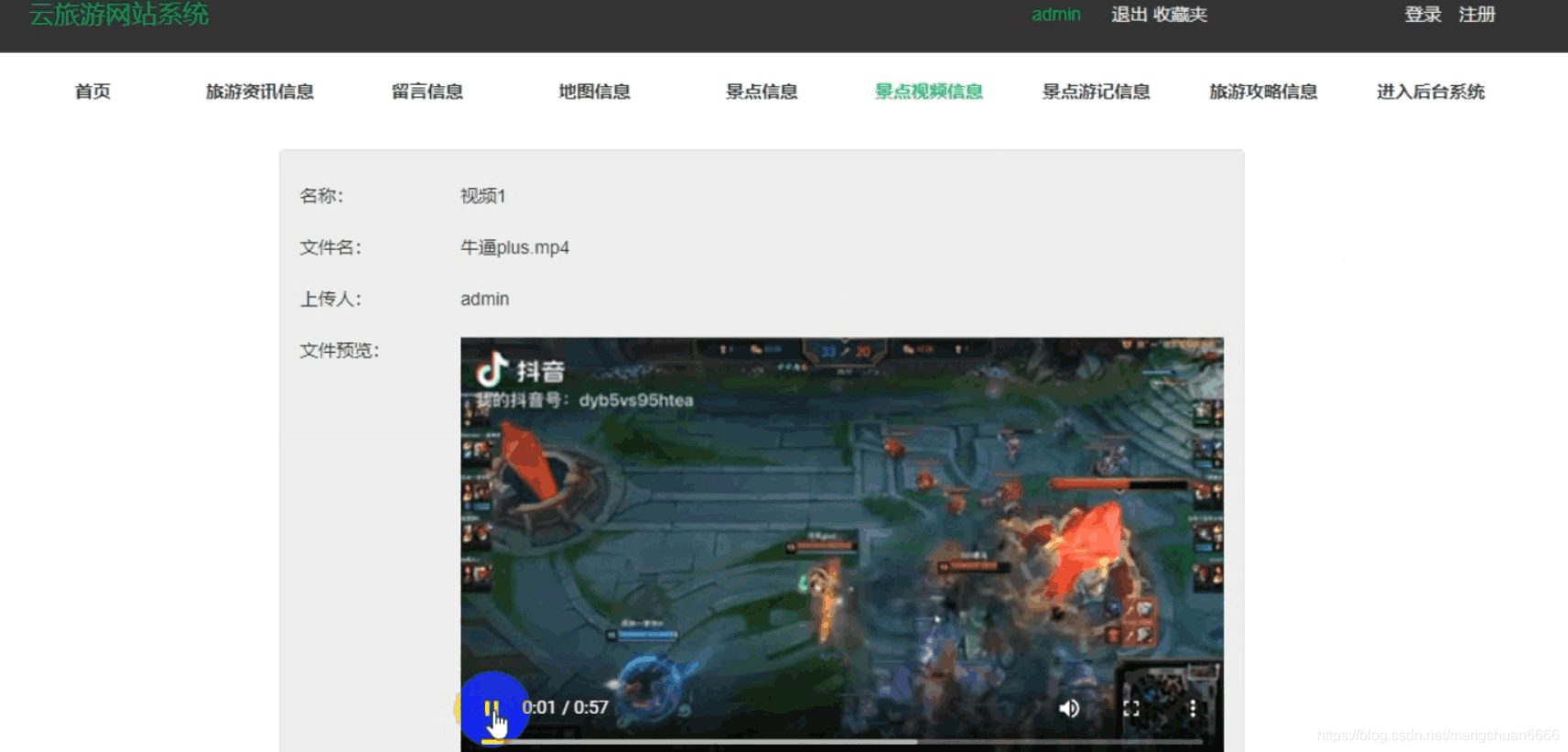
Task: Click the file name 牛逼plus.mp4
Action: (x=514, y=247)
